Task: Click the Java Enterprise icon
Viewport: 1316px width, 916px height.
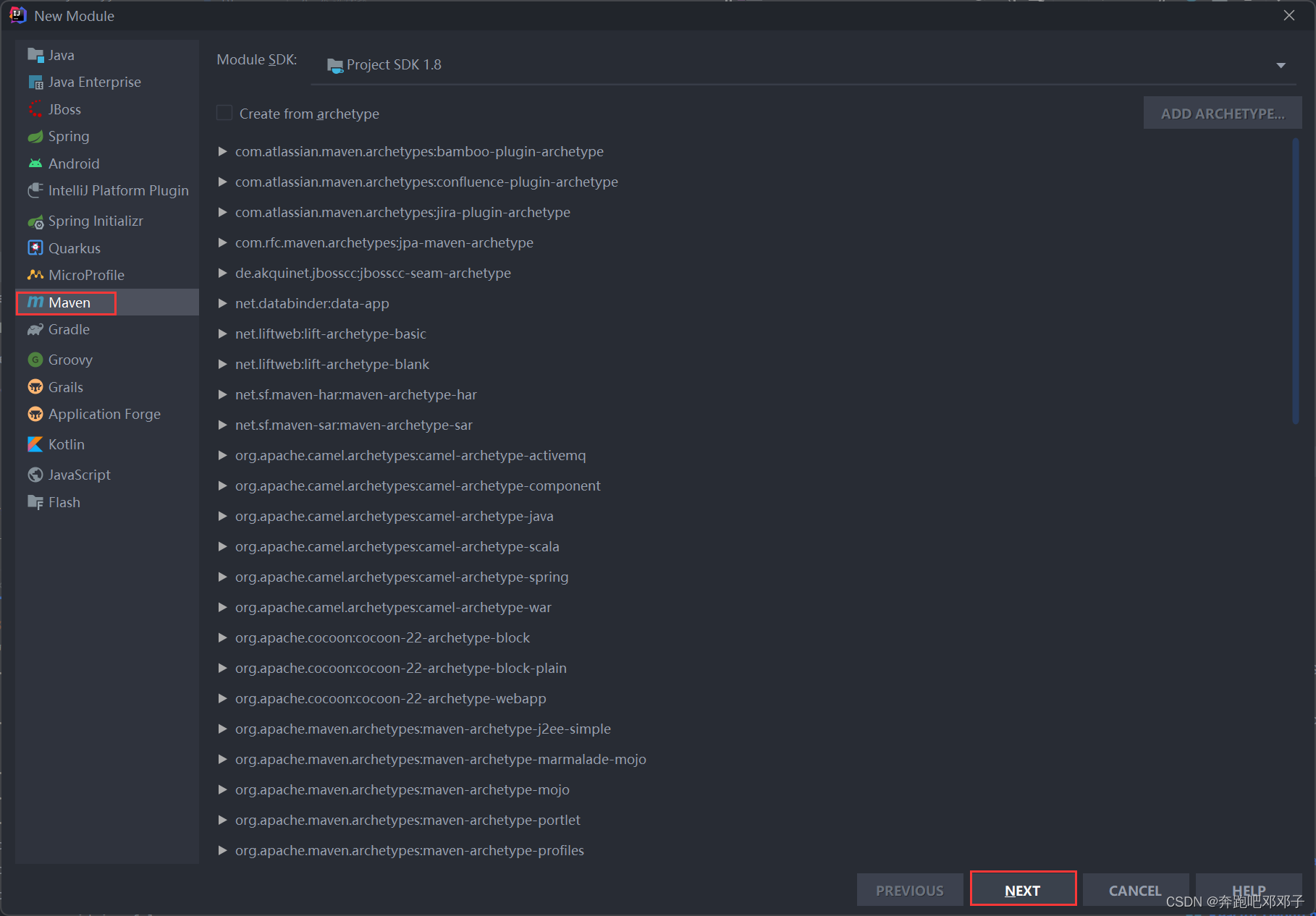Action: [x=35, y=82]
